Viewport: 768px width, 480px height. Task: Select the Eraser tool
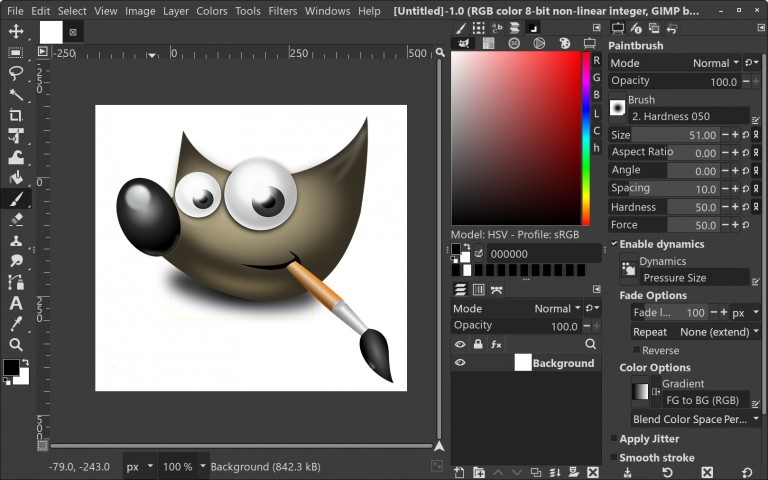16,220
